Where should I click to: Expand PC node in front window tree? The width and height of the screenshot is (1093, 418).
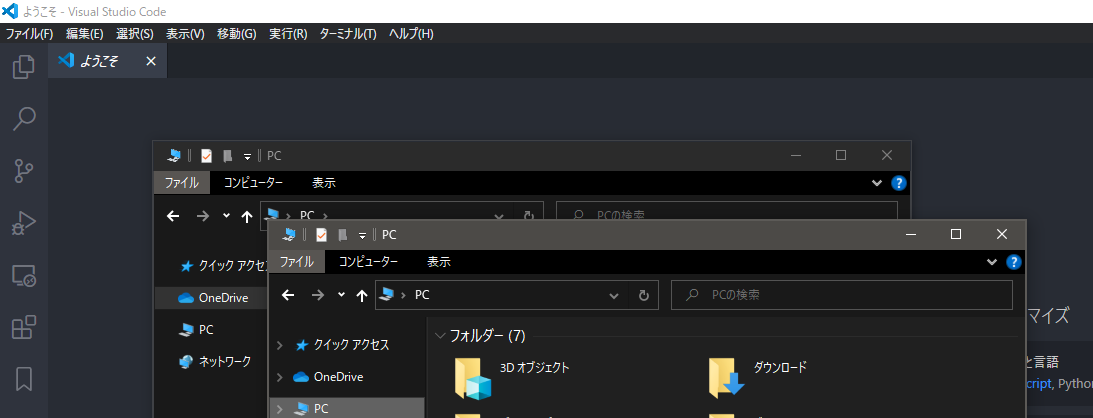point(280,408)
